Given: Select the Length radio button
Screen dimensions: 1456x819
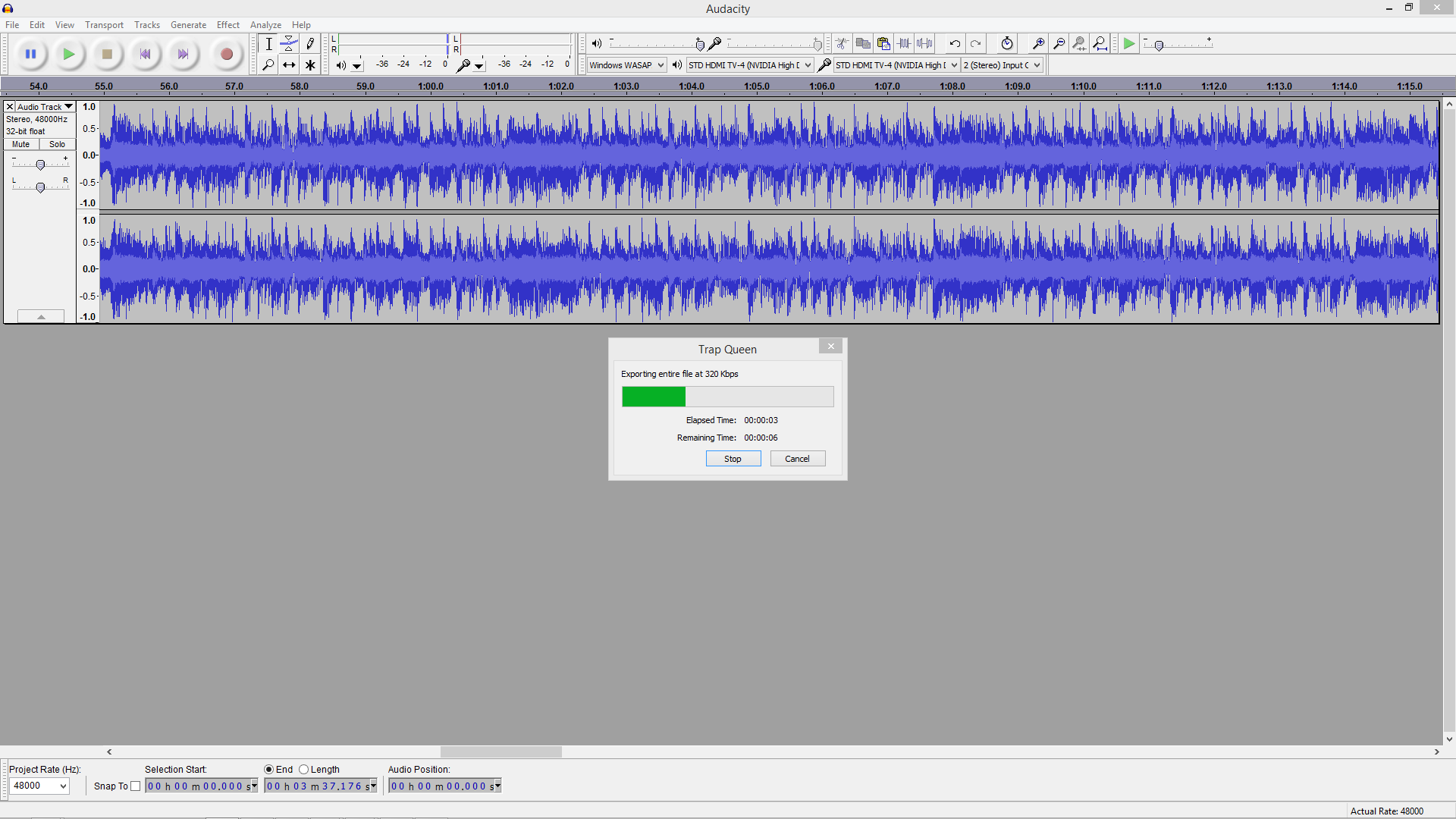Looking at the screenshot, I should [304, 770].
